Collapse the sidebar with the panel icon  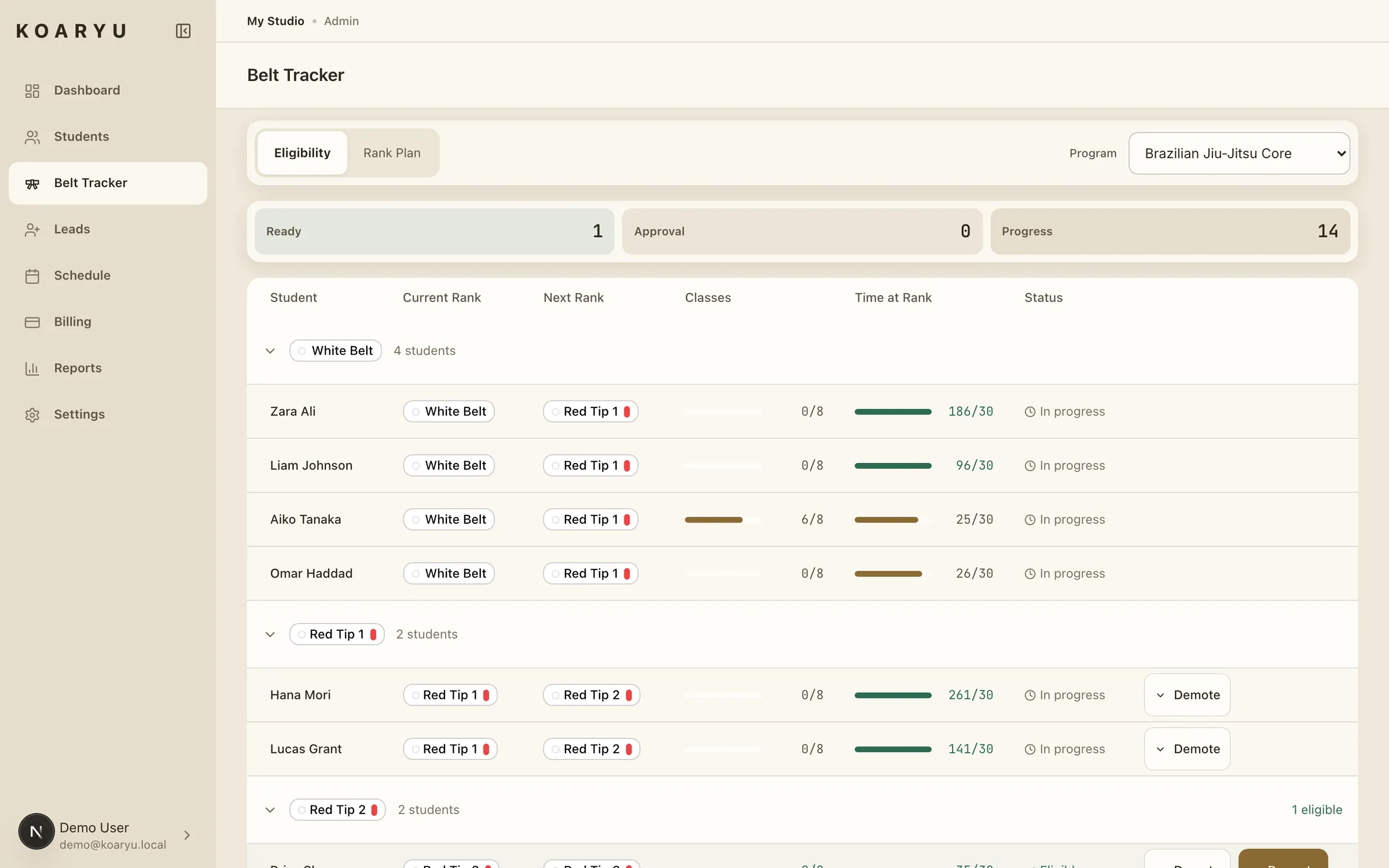(x=183, y=31)
